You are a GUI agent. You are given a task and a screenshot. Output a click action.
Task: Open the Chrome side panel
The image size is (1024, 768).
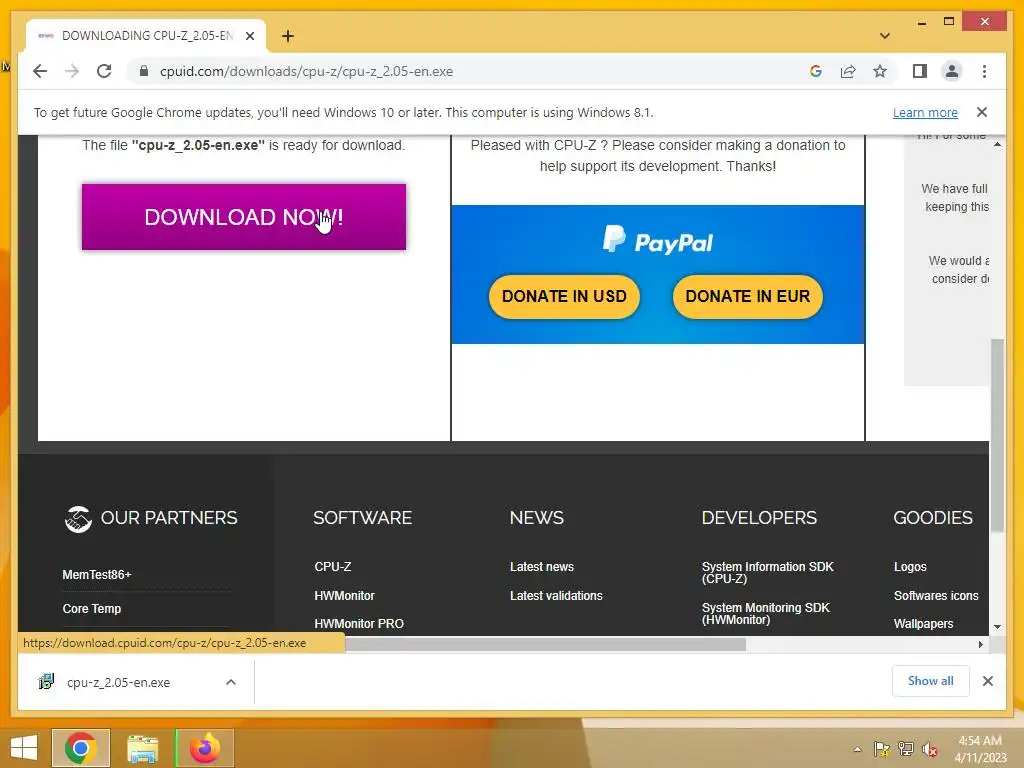click(920, 71)
